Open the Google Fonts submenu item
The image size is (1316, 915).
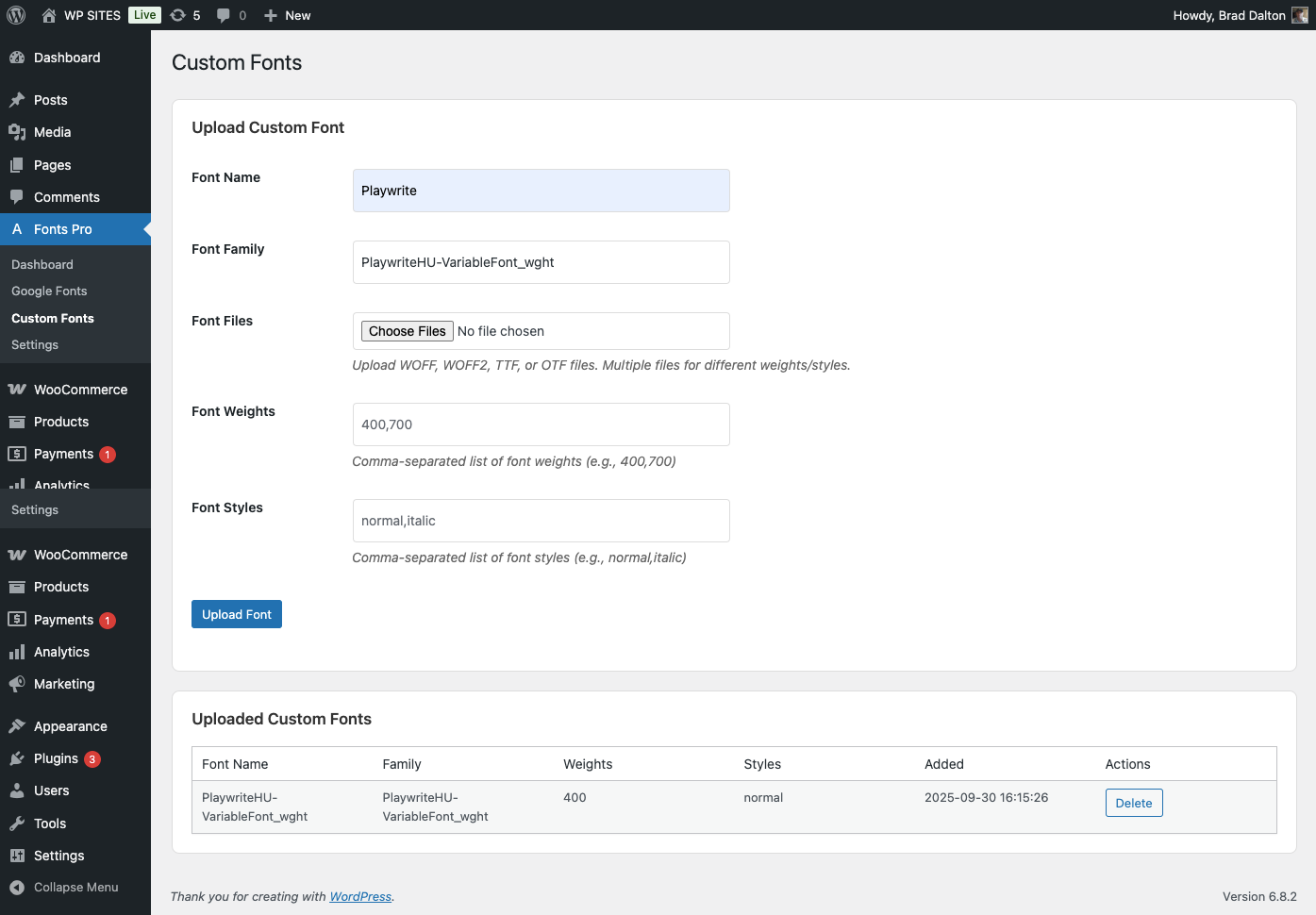(x=49, y=291)
